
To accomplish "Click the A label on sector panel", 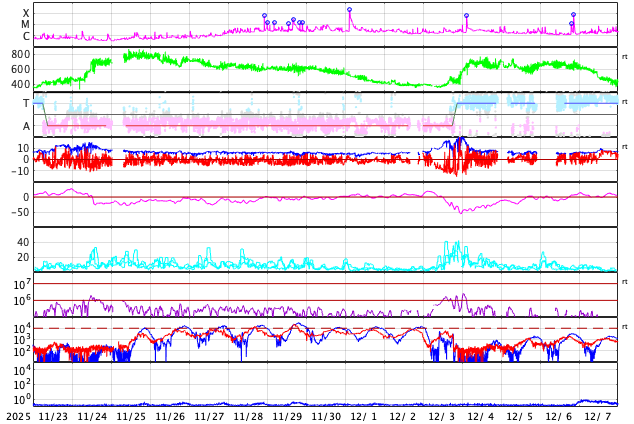I will point(26,126).
